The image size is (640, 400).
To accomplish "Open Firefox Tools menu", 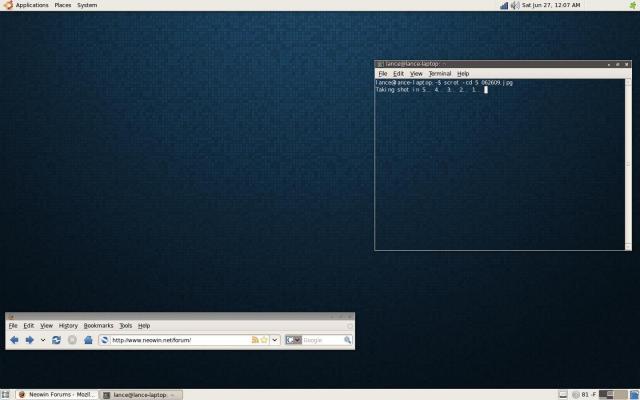I will (126, 326).
